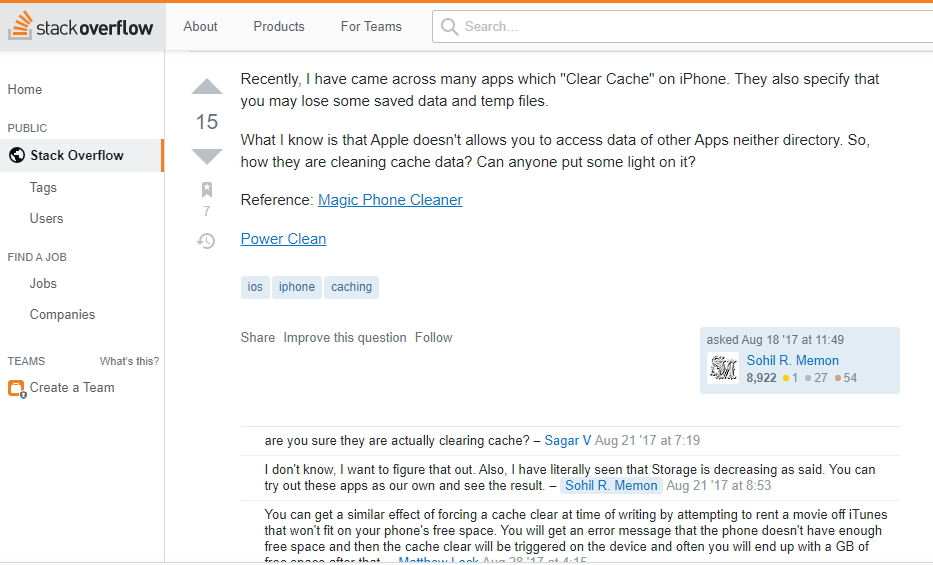
Task: Click the Create a Team briefcase icon
Action: [16, 388]
